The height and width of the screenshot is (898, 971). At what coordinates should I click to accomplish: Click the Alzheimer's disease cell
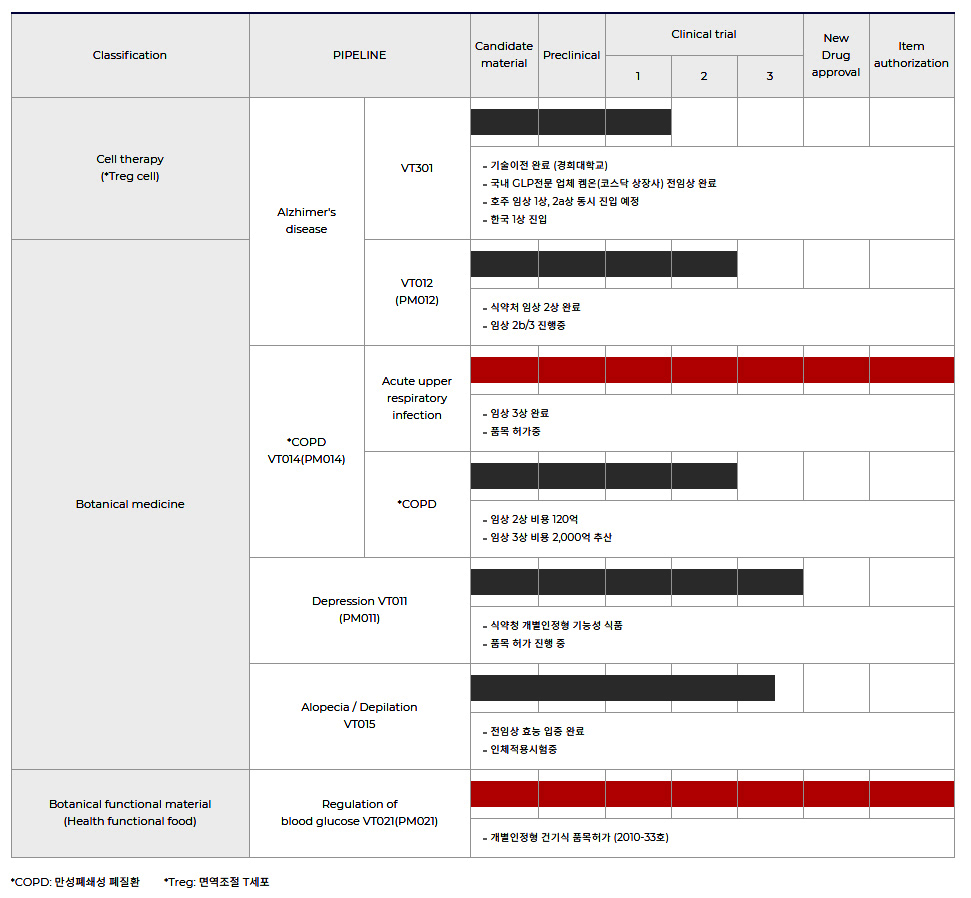306,221
